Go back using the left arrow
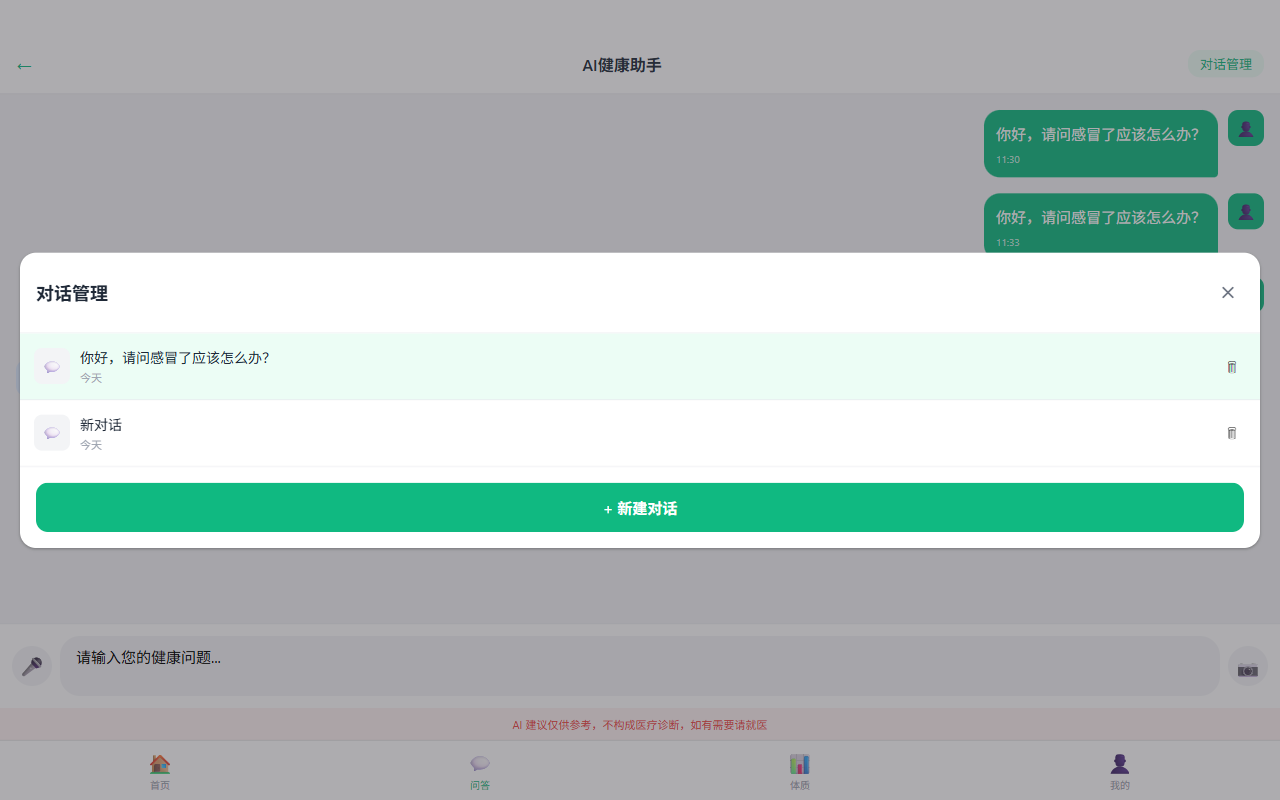1280x800 pixels. tap(24, 66)
